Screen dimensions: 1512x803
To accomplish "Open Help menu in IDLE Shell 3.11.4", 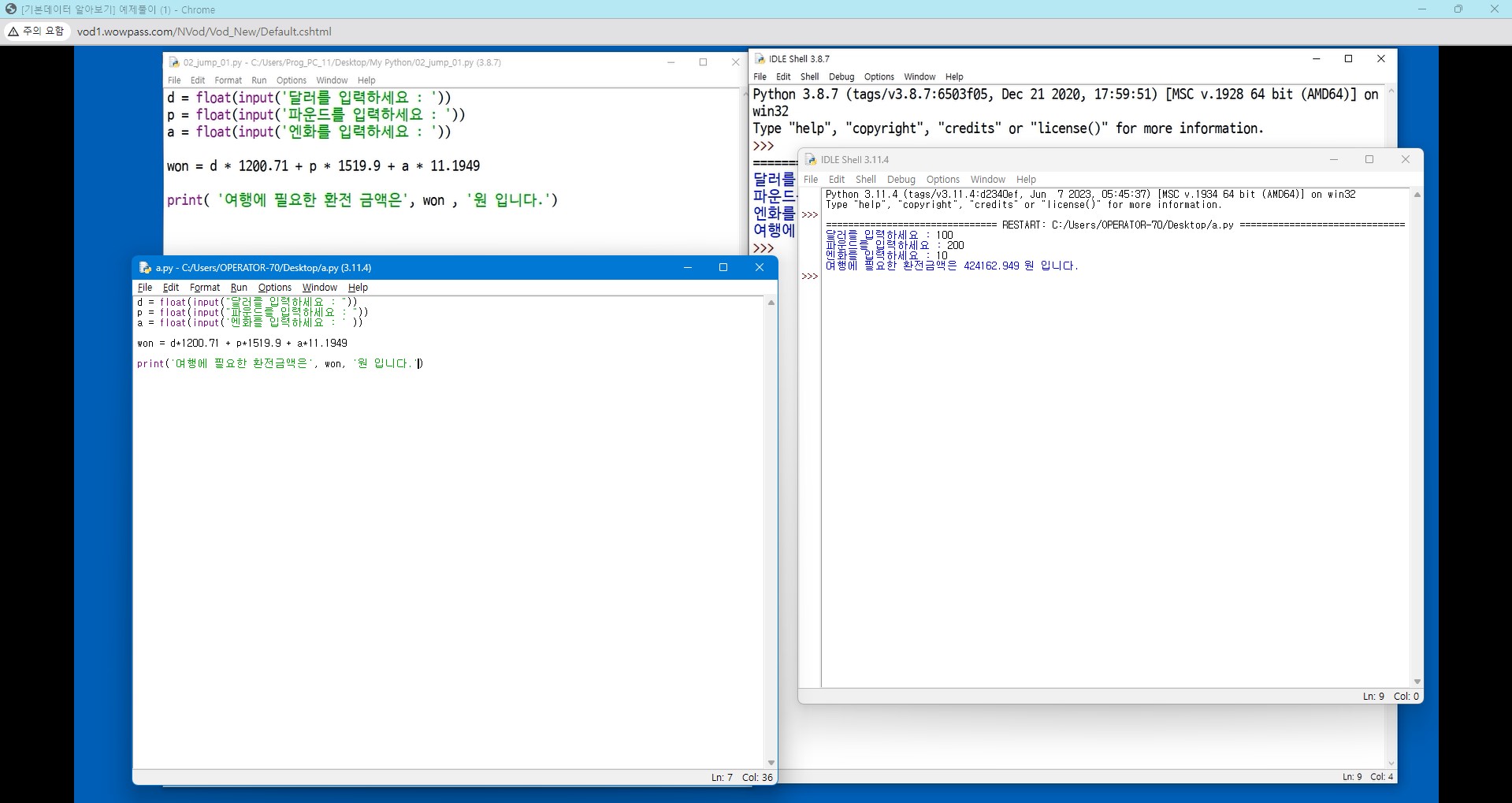I will (x=1026, y=180).
